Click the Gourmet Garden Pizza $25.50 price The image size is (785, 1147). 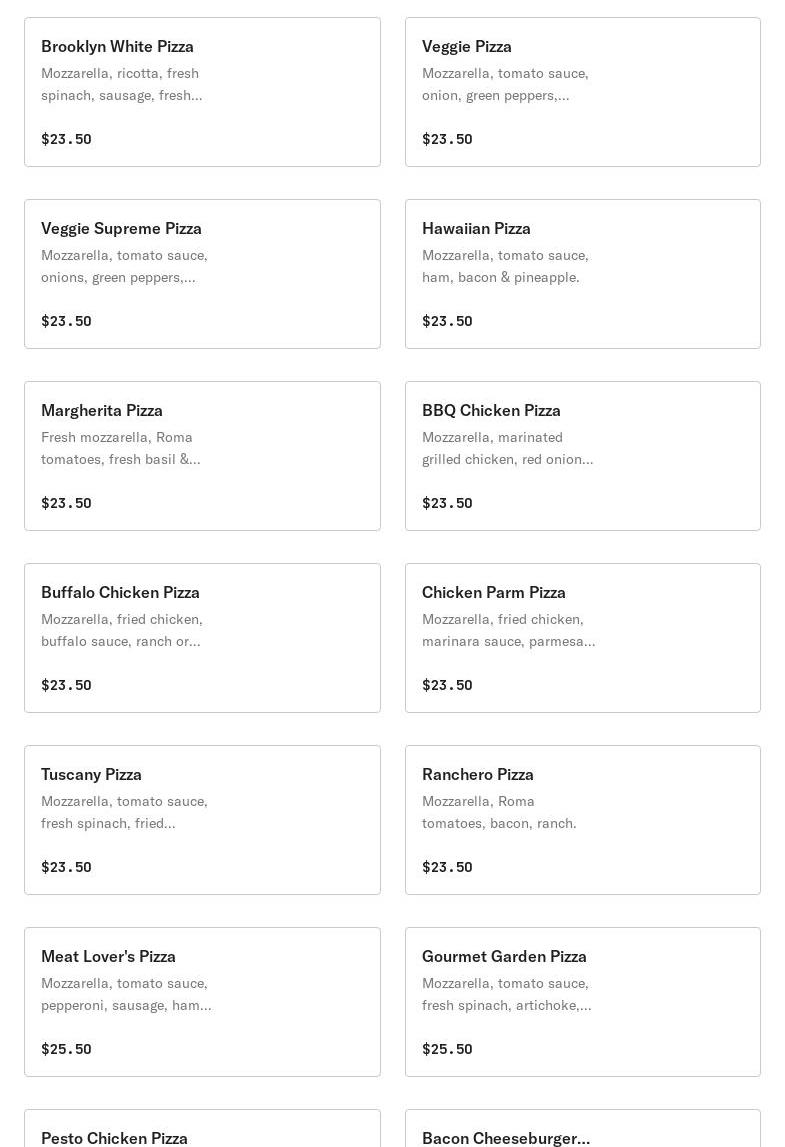(447, 1049)
